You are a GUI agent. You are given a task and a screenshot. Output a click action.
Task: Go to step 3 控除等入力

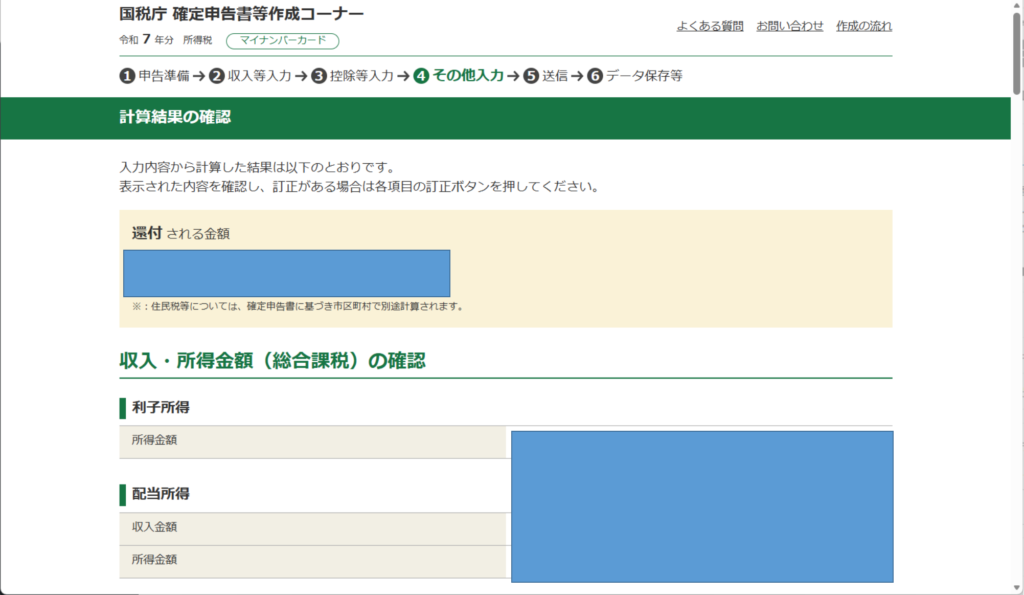coord(358,76)
